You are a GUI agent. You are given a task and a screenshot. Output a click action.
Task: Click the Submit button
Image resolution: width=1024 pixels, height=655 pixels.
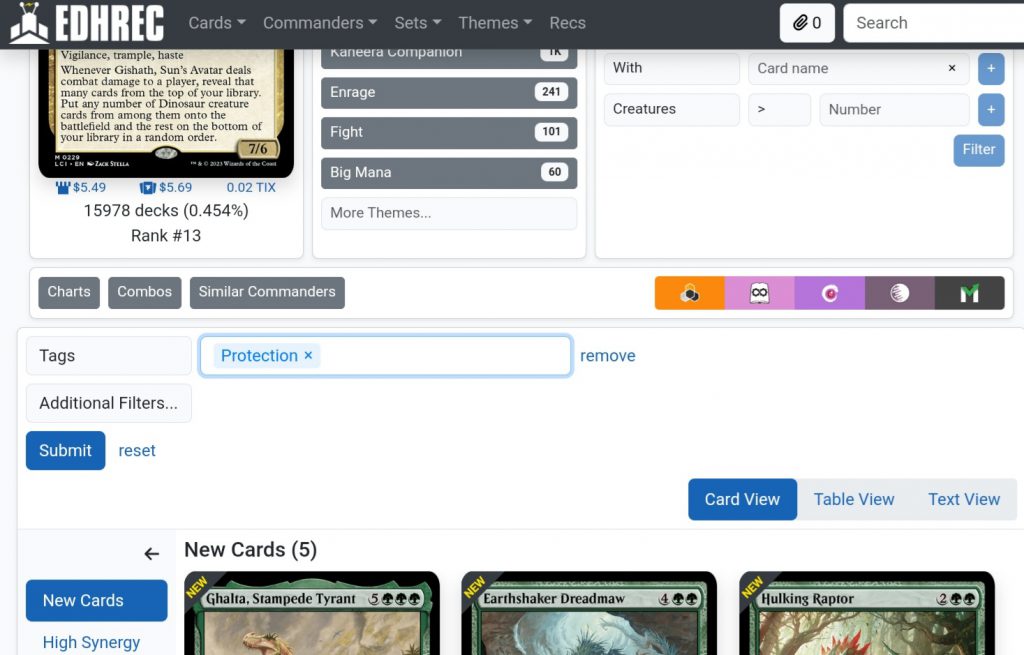[65, 450]
